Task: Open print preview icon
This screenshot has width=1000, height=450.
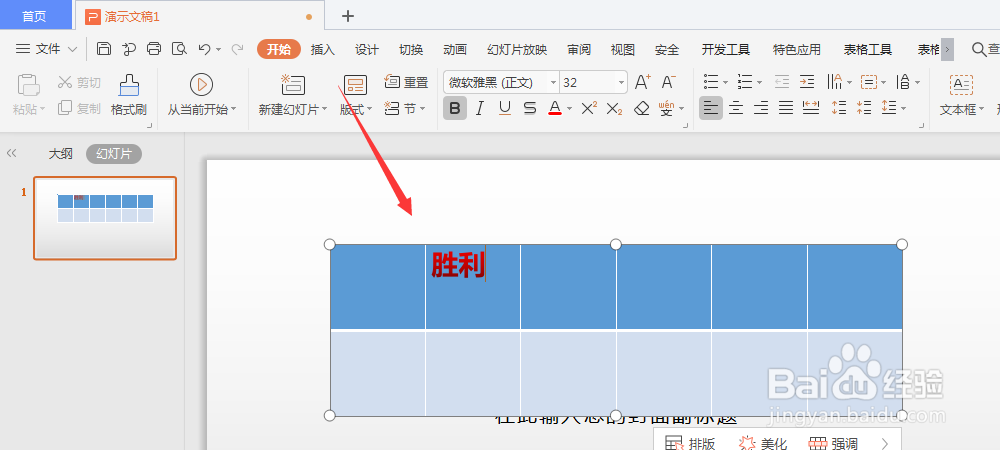Action: click(180, 49)
